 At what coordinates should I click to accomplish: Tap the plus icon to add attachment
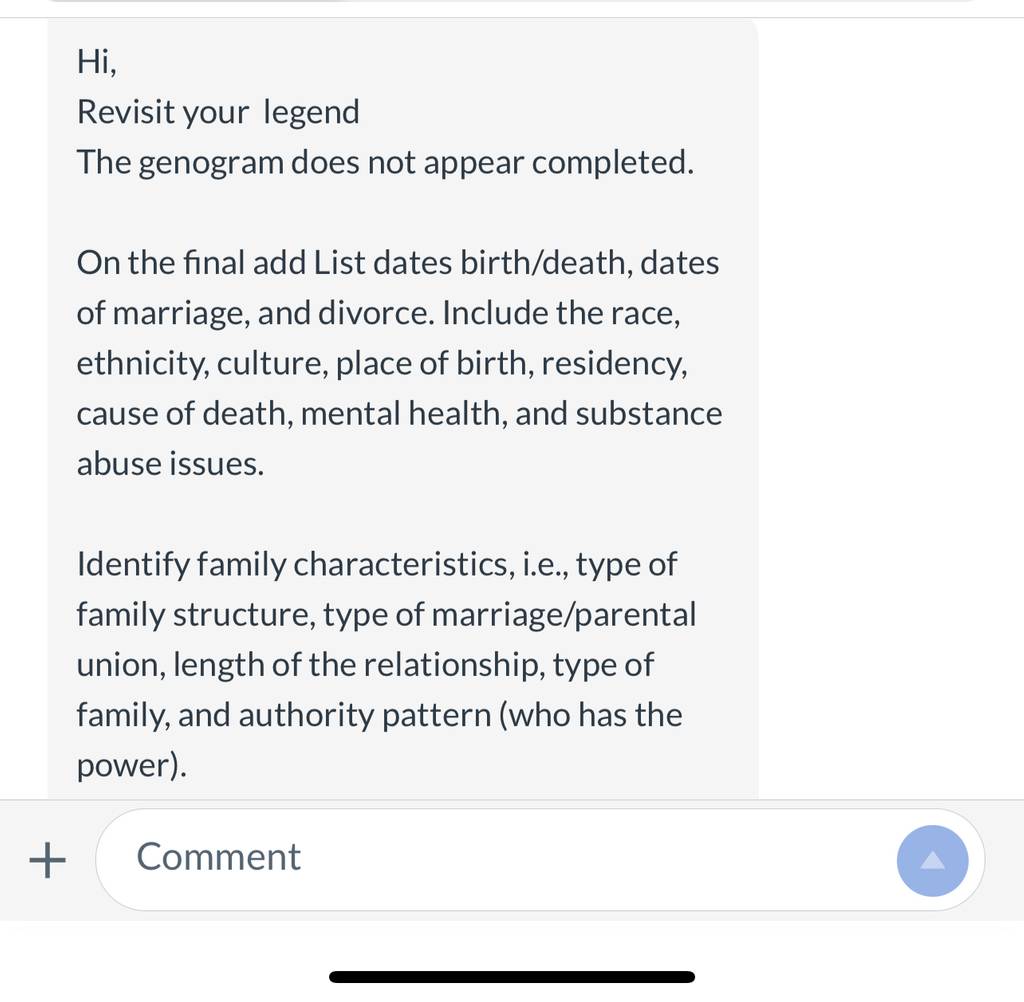[48, 860]
